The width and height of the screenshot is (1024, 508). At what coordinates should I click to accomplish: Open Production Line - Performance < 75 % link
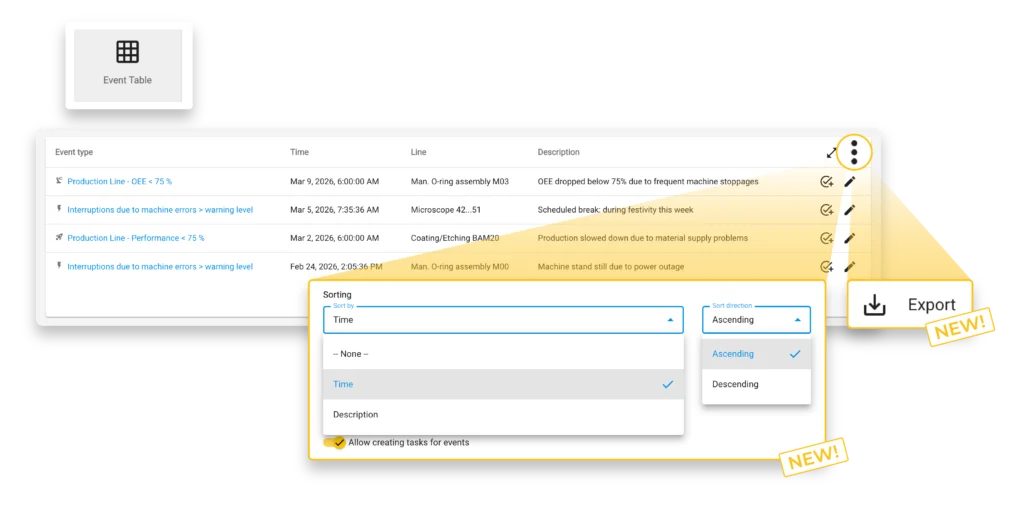click(135, 238)
